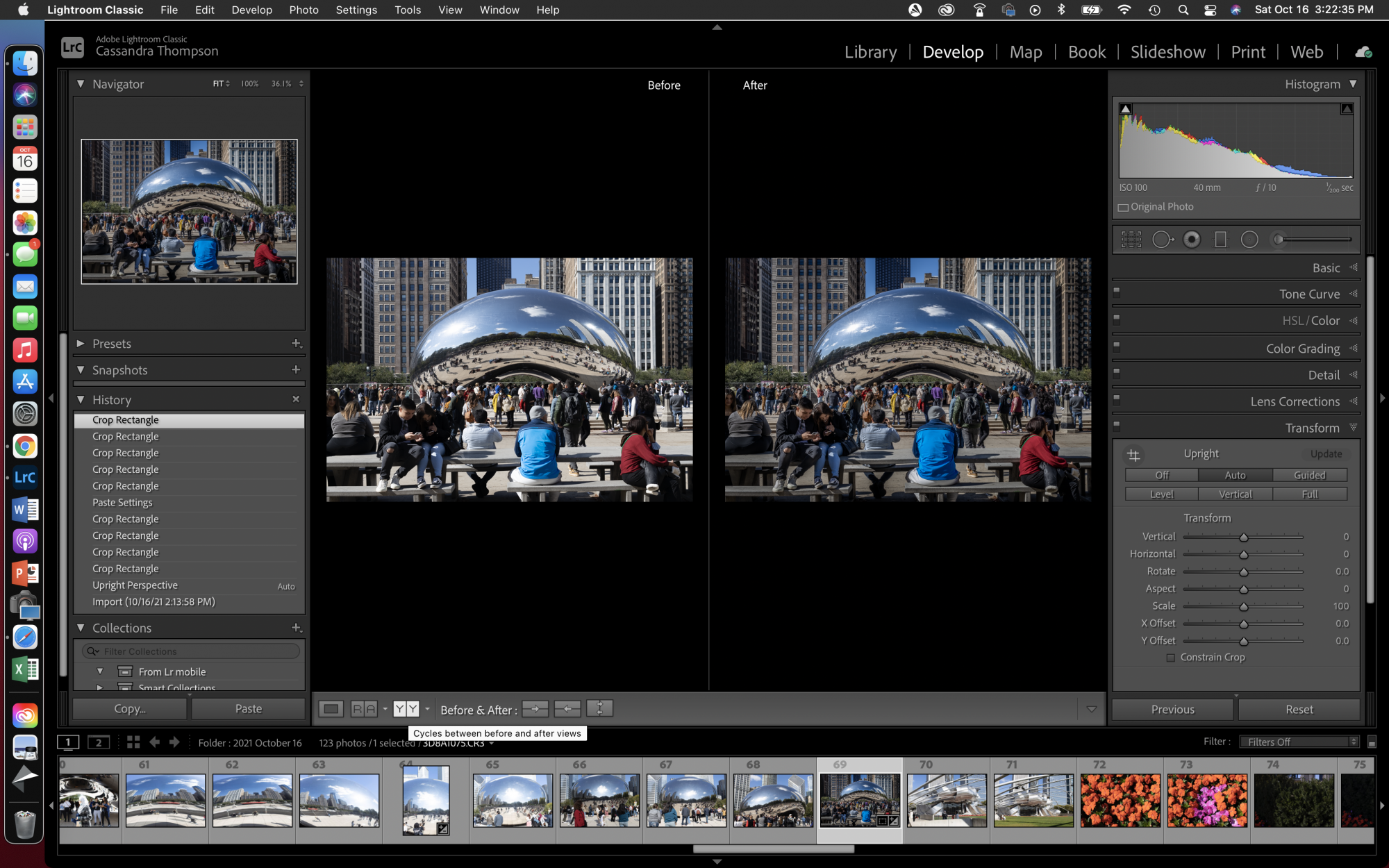Toggle the Original Photo checkbox
The width and height of the screenshot is (1389, 868).
pos(1122,207)
